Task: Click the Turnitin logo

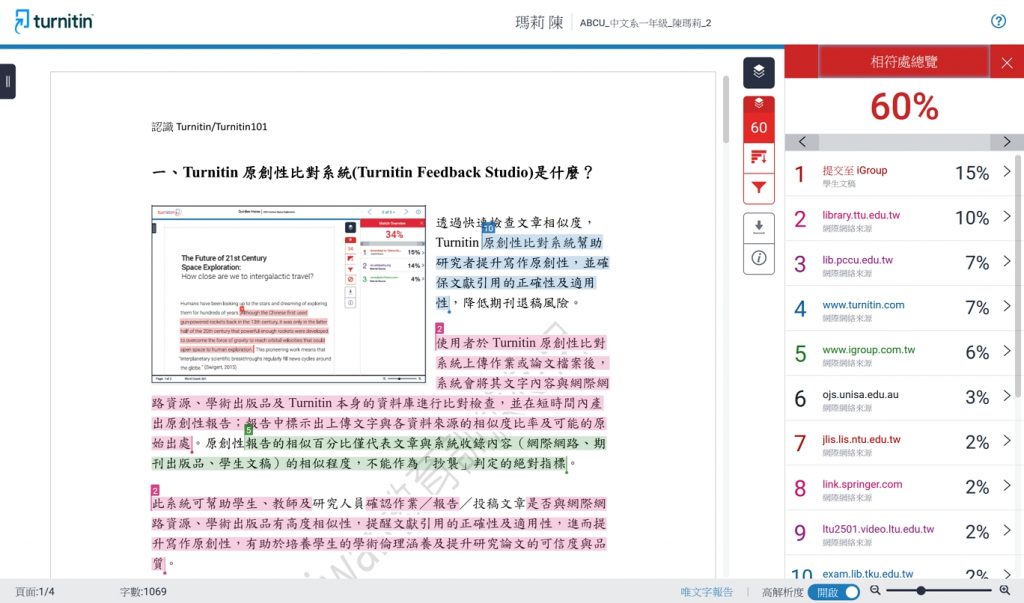Action: (54, 21)
